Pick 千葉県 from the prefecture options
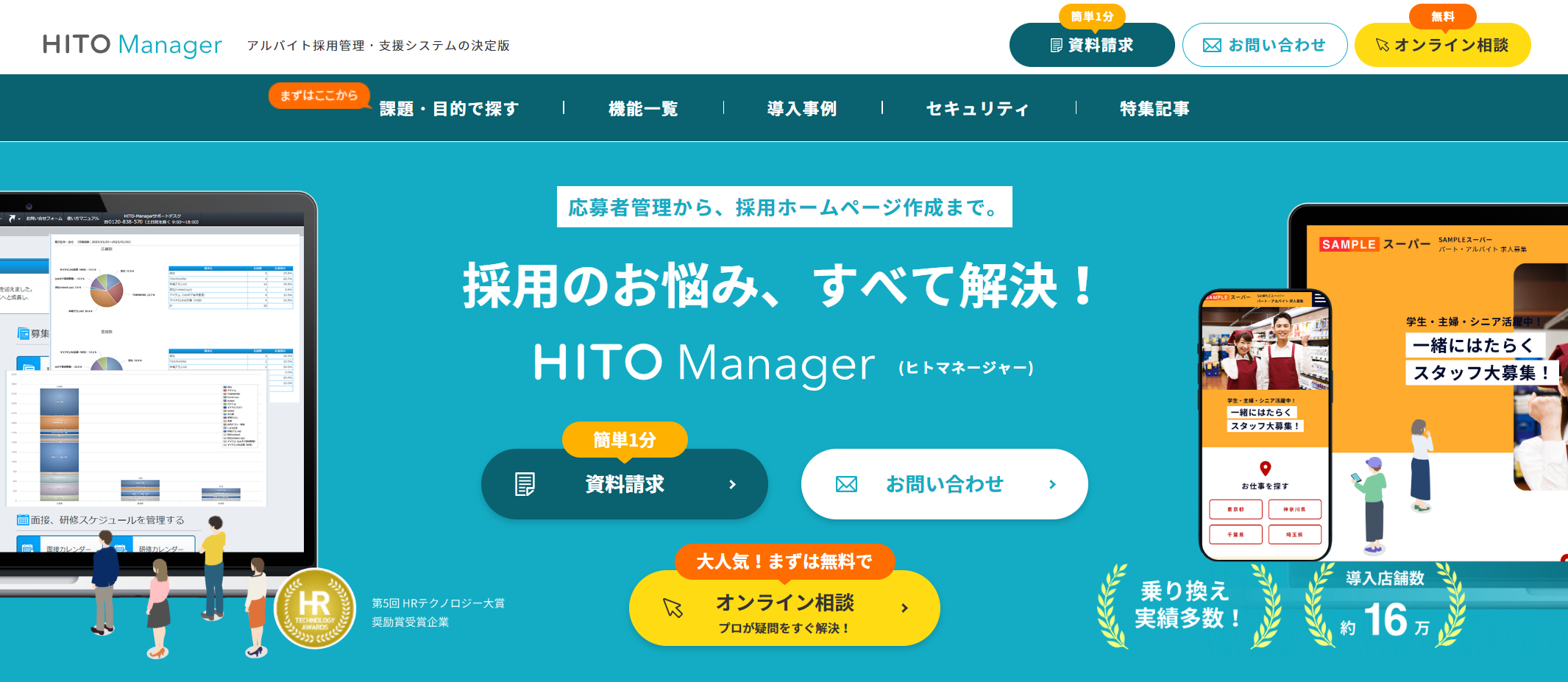Screen dimensions: 1568x682 pos(1235,534)
